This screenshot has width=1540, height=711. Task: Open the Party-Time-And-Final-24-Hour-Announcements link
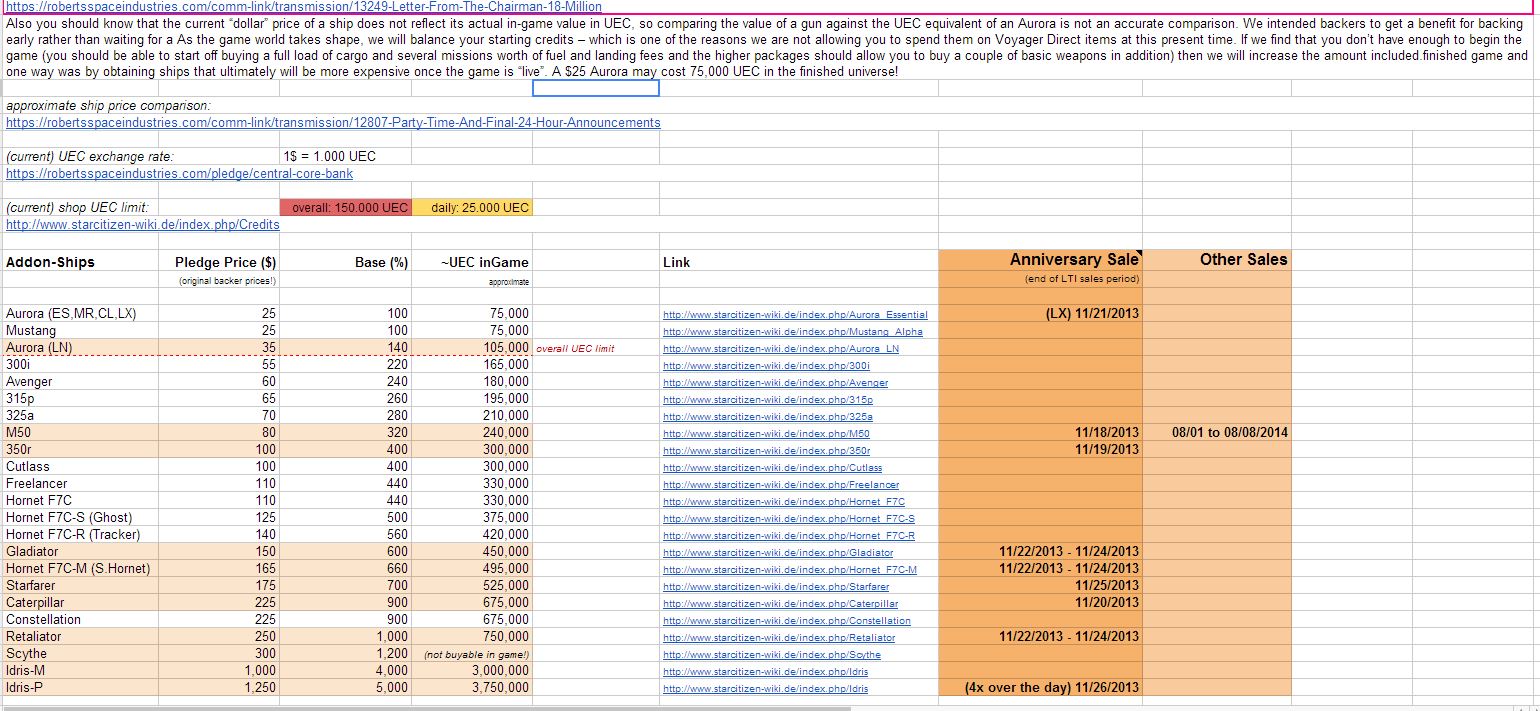(x=333, y=122)
